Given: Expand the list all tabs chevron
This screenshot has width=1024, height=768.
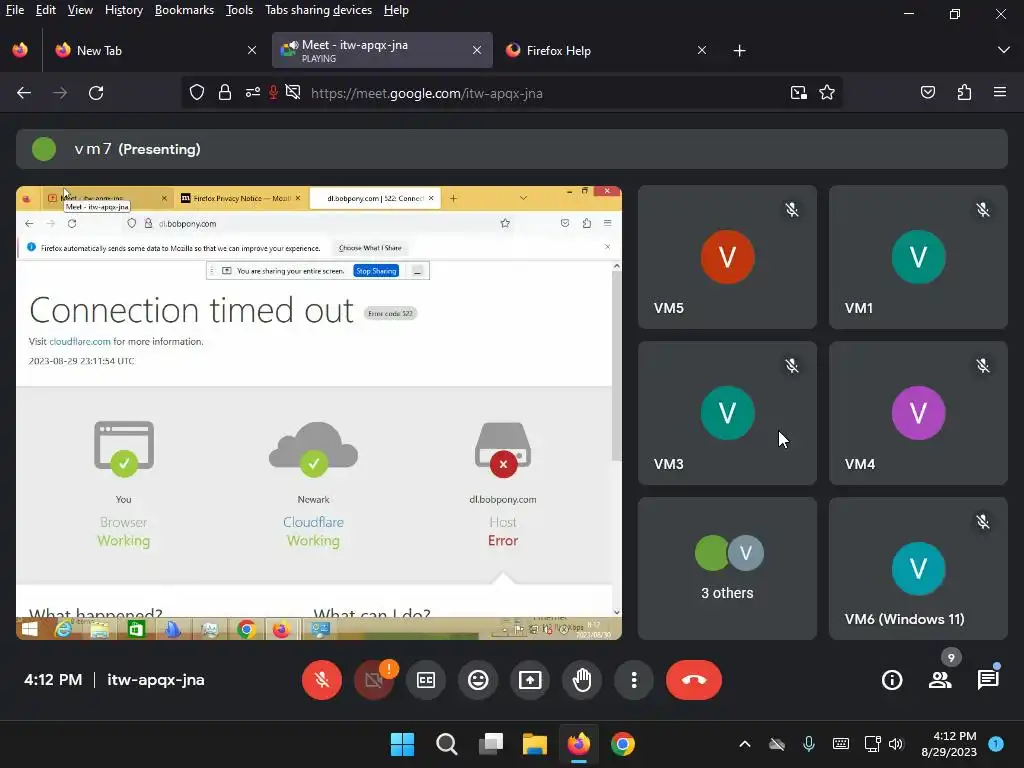Looking at the screenshot, I should coord(1004,50).
